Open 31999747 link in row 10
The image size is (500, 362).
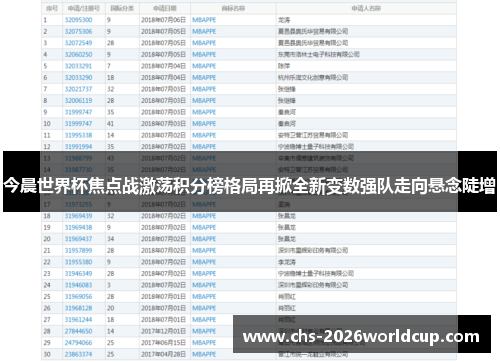(78, 124)
